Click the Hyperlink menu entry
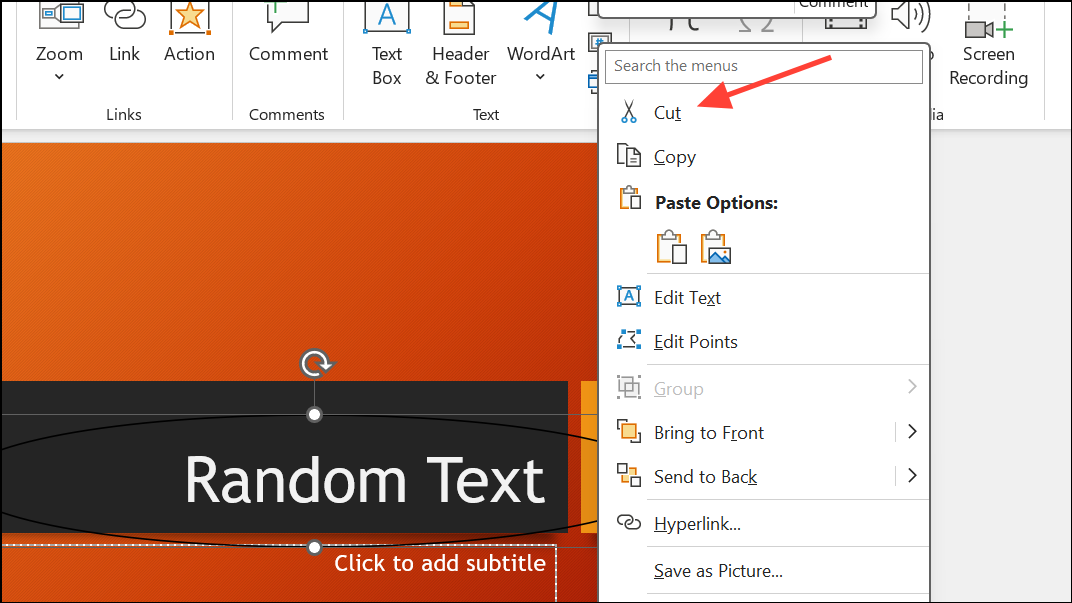Image resolution: width=1072 pixels, height=603 pixels. (x=697, y=523)
